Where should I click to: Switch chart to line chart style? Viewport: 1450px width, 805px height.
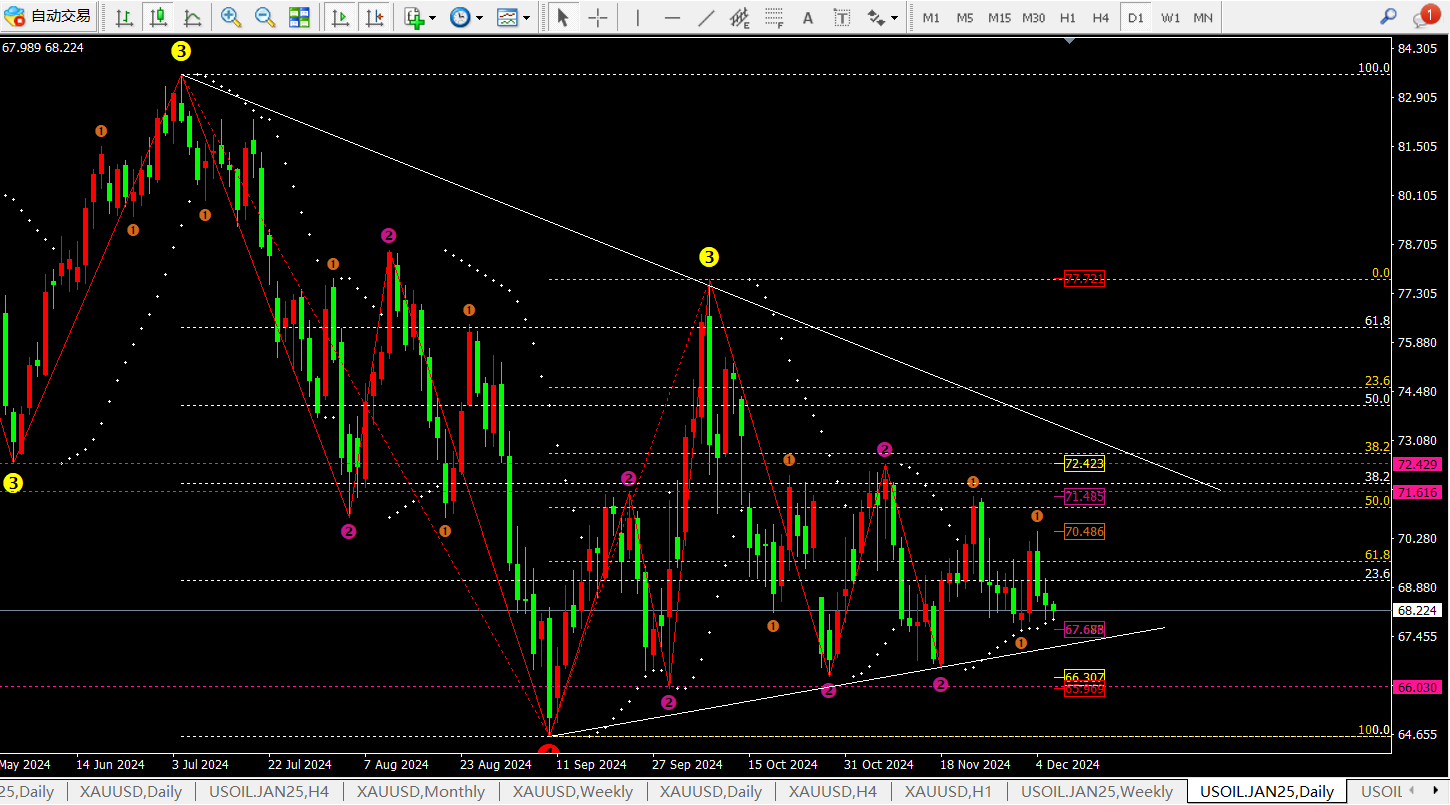tap(191, 17)
